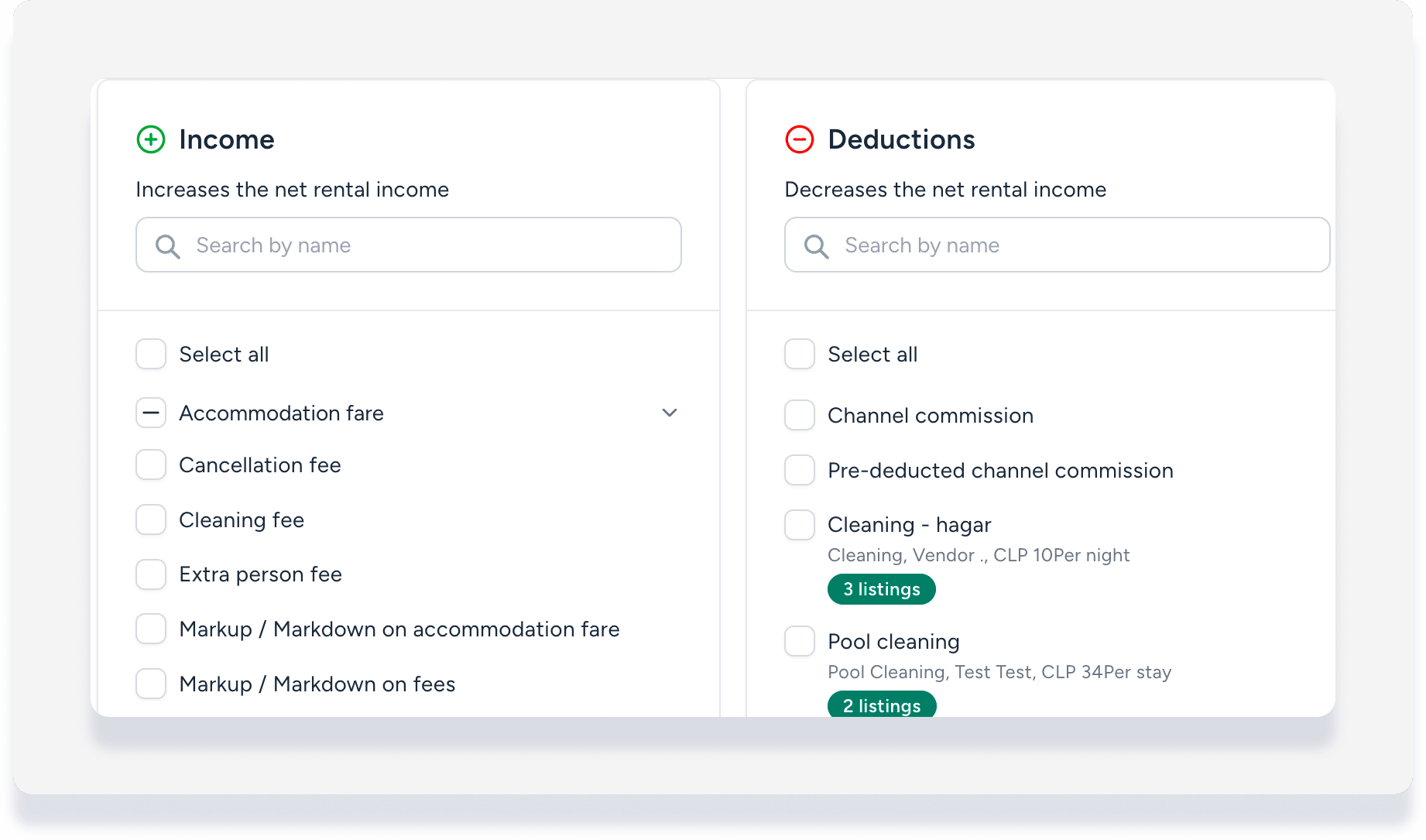This screenshot has width=1426, height=840.
Task: Click the red minus Deductions icon
Action: point(800,140)
